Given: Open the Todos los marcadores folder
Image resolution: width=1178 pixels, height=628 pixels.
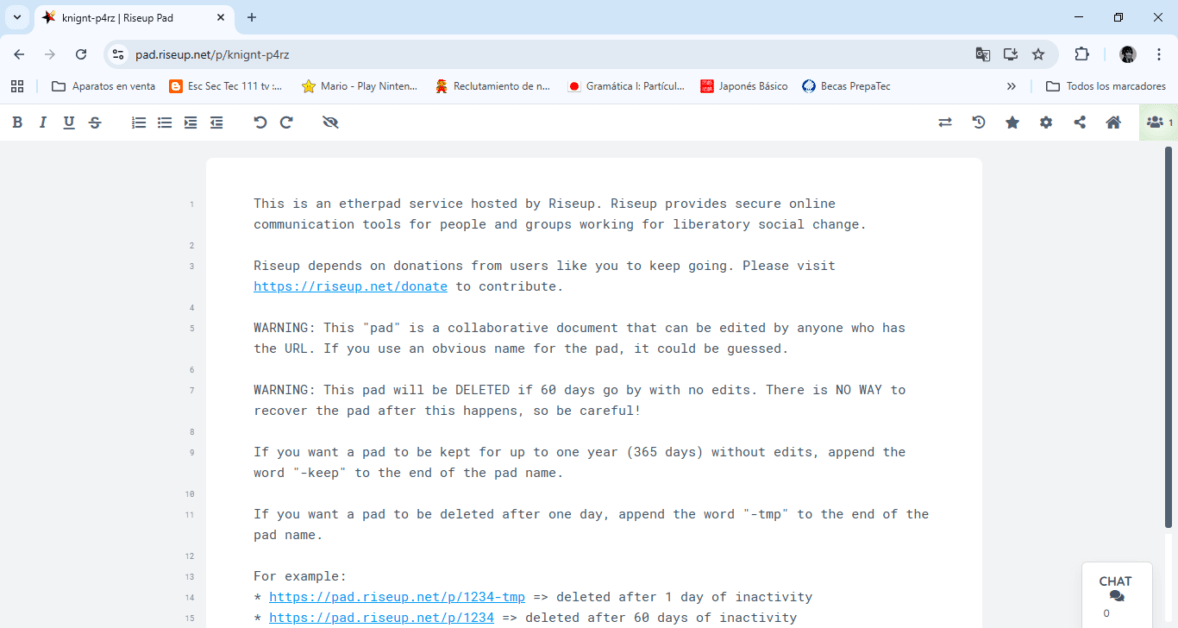Looking at the screenshot, I should [1105, 86].
